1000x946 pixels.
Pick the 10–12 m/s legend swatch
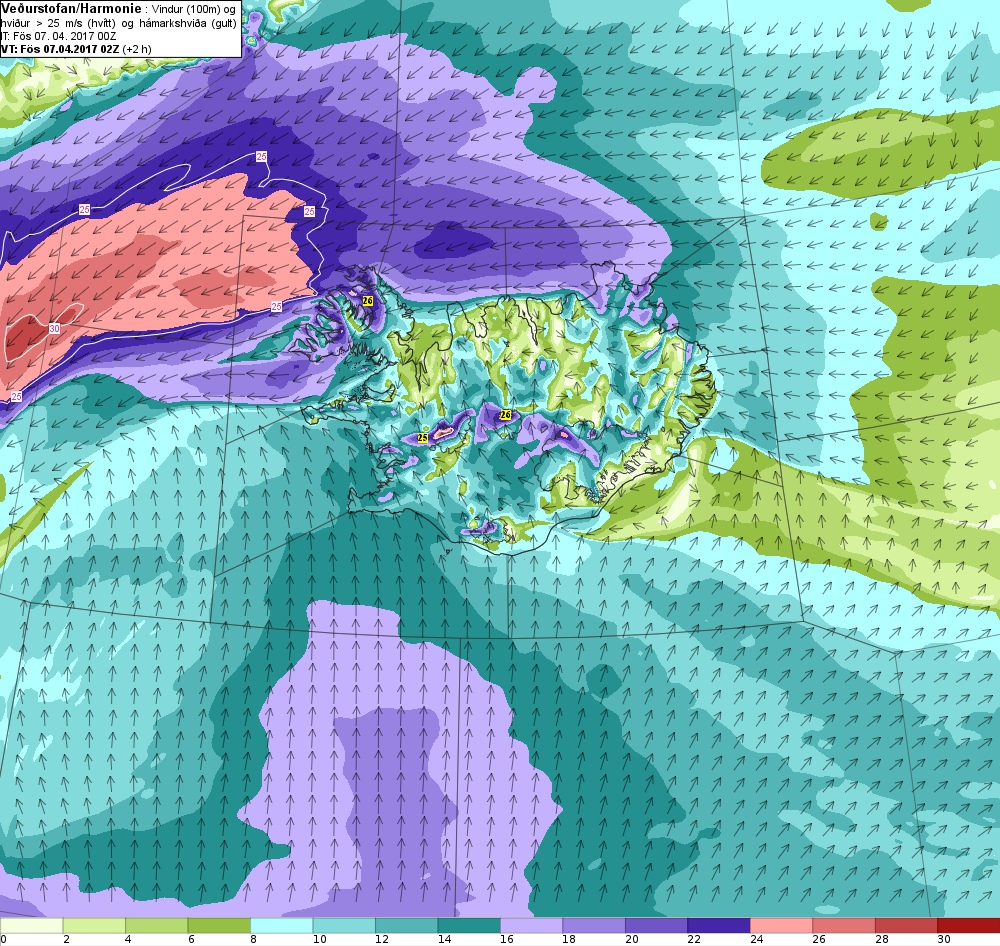tap(344, 925)
